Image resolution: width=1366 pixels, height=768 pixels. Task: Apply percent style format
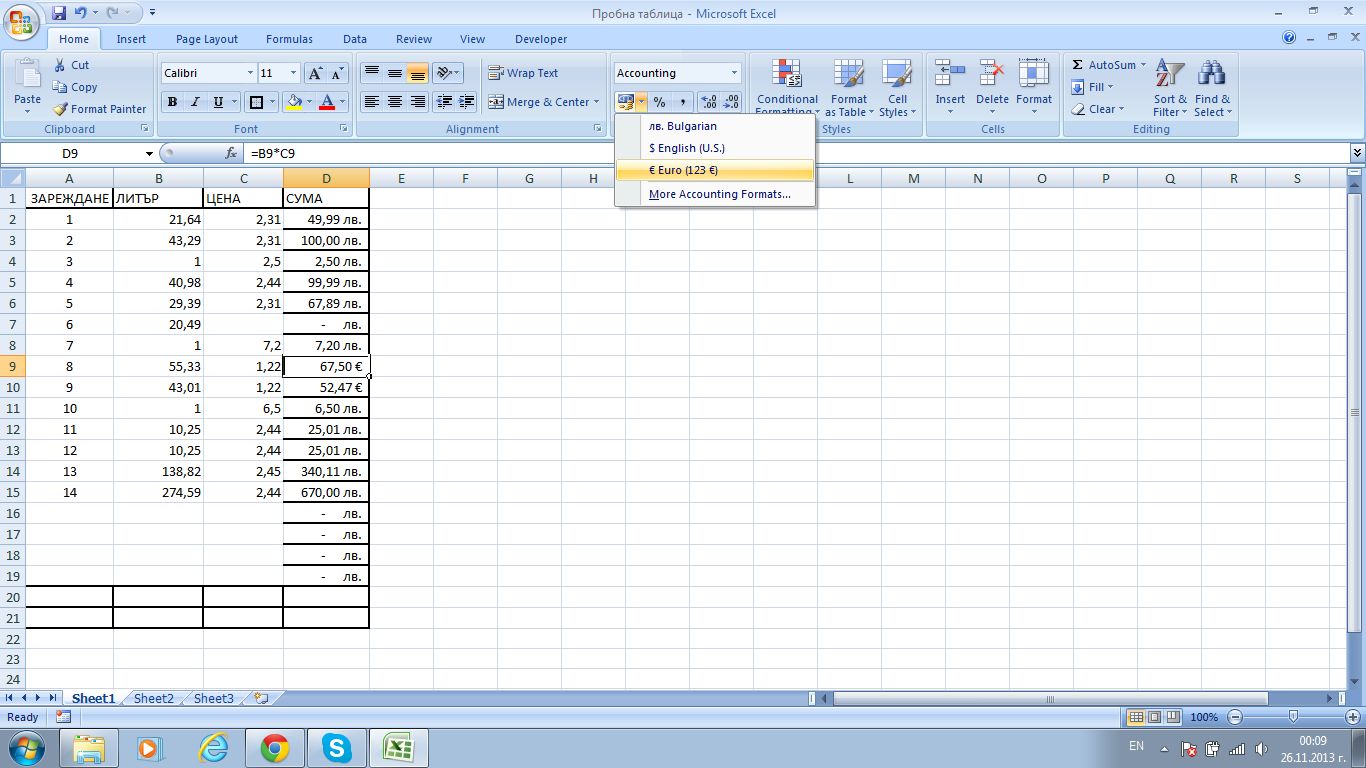click(x=659, y=102)
